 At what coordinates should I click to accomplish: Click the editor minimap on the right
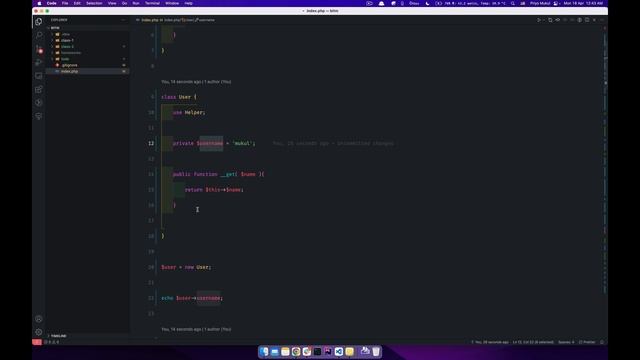(x=605, y=163)
